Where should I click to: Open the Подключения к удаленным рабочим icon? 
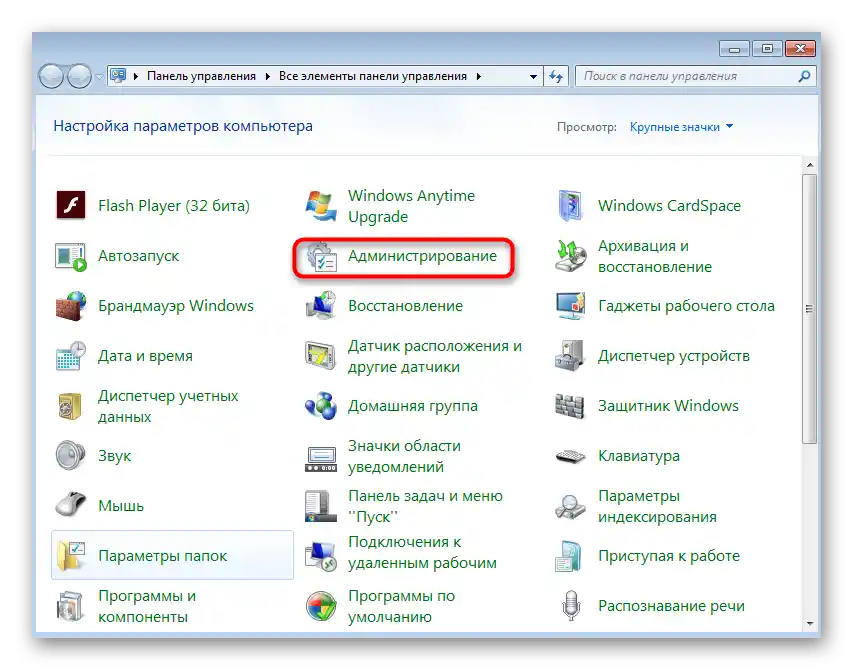coord(320,556)
